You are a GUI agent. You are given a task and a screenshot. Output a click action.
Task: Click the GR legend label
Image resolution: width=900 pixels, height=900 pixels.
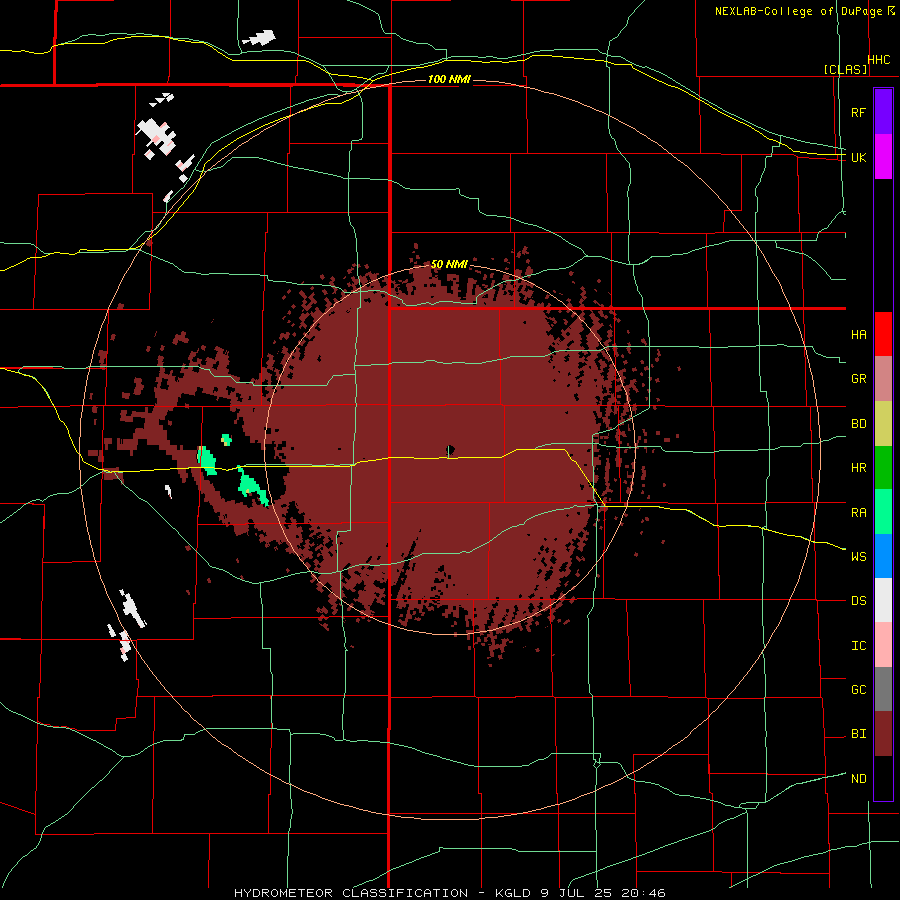858,379
